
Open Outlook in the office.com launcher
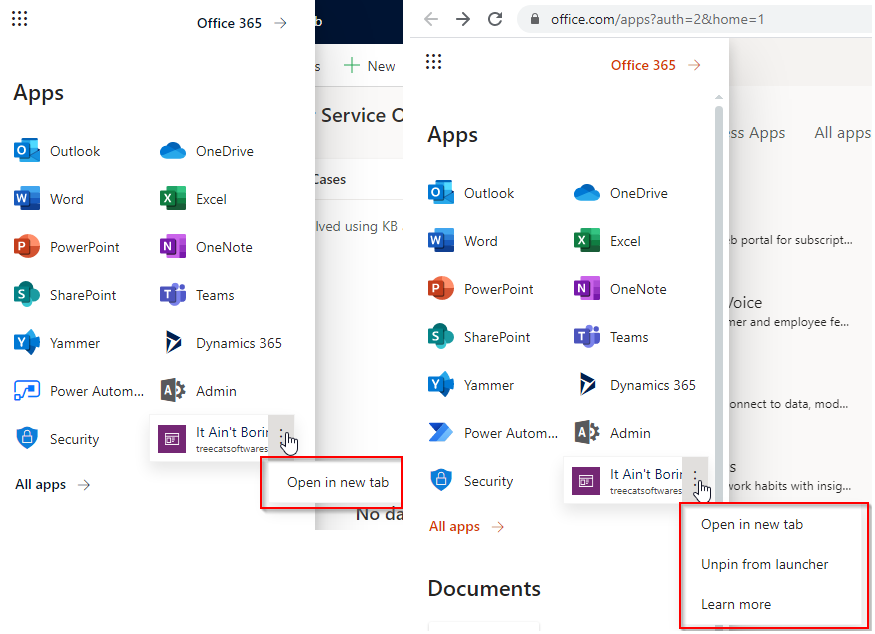coord(471,193)
